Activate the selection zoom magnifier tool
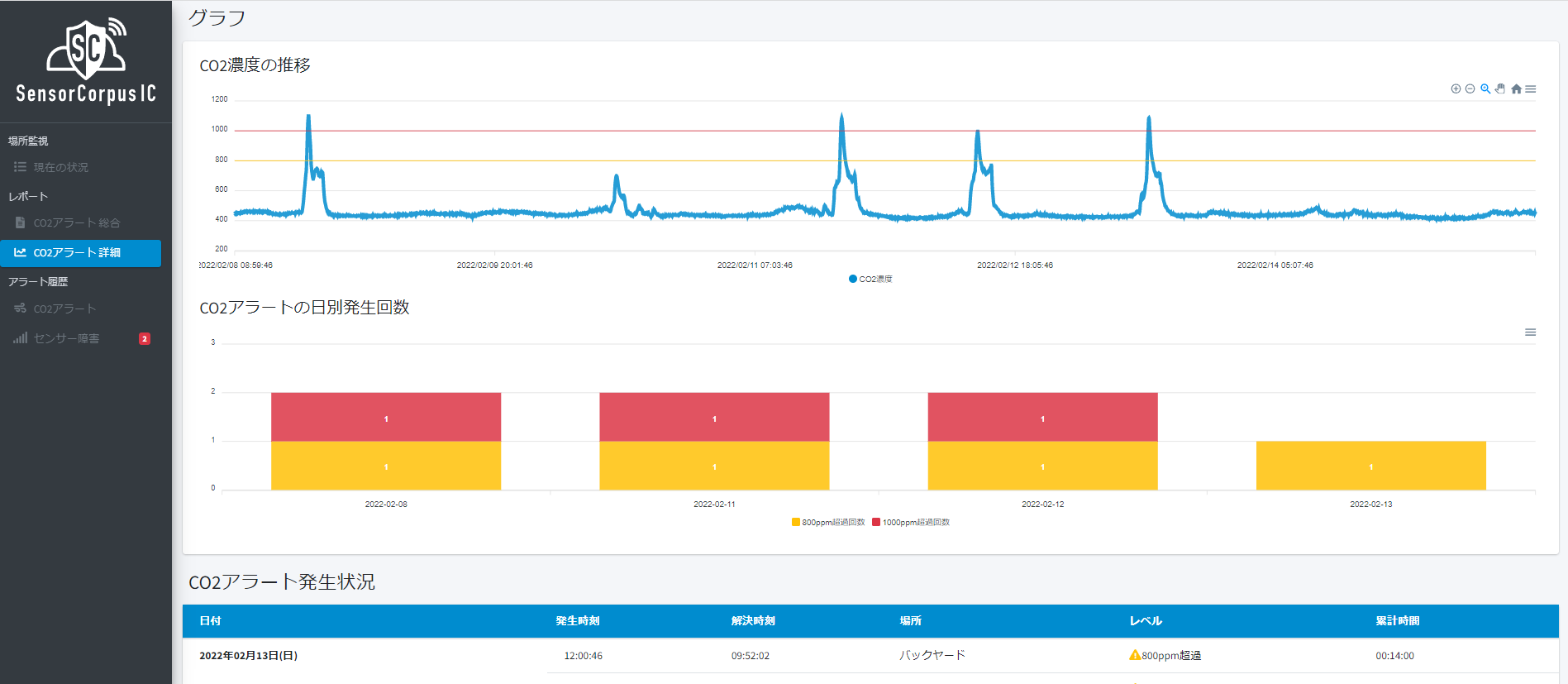The height and width of the screenshot is (684, 1568). 1485,88
